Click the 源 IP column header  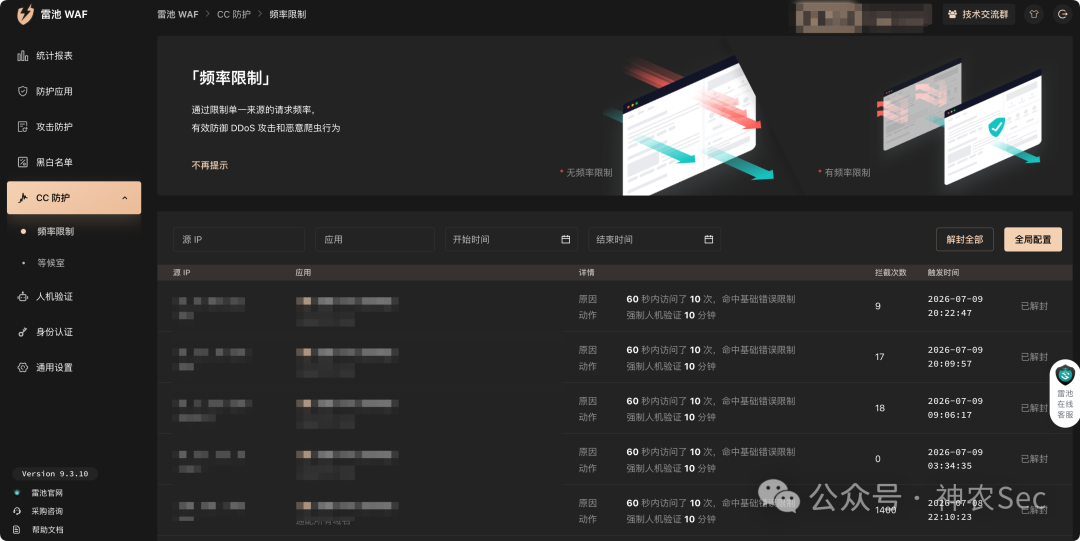click(x=182, y=273)
